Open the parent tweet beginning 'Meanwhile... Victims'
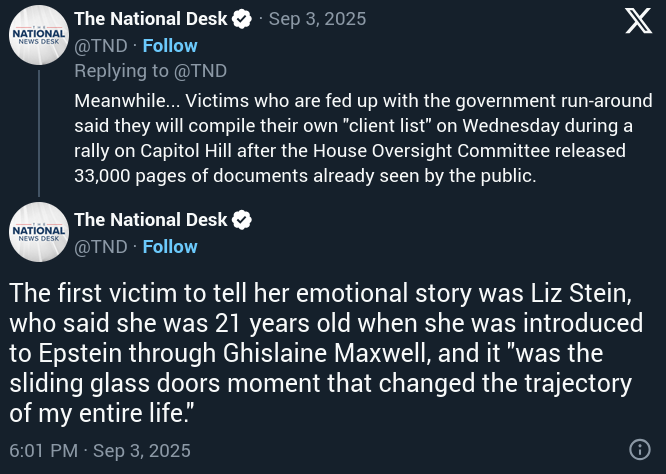 [360, 138]
